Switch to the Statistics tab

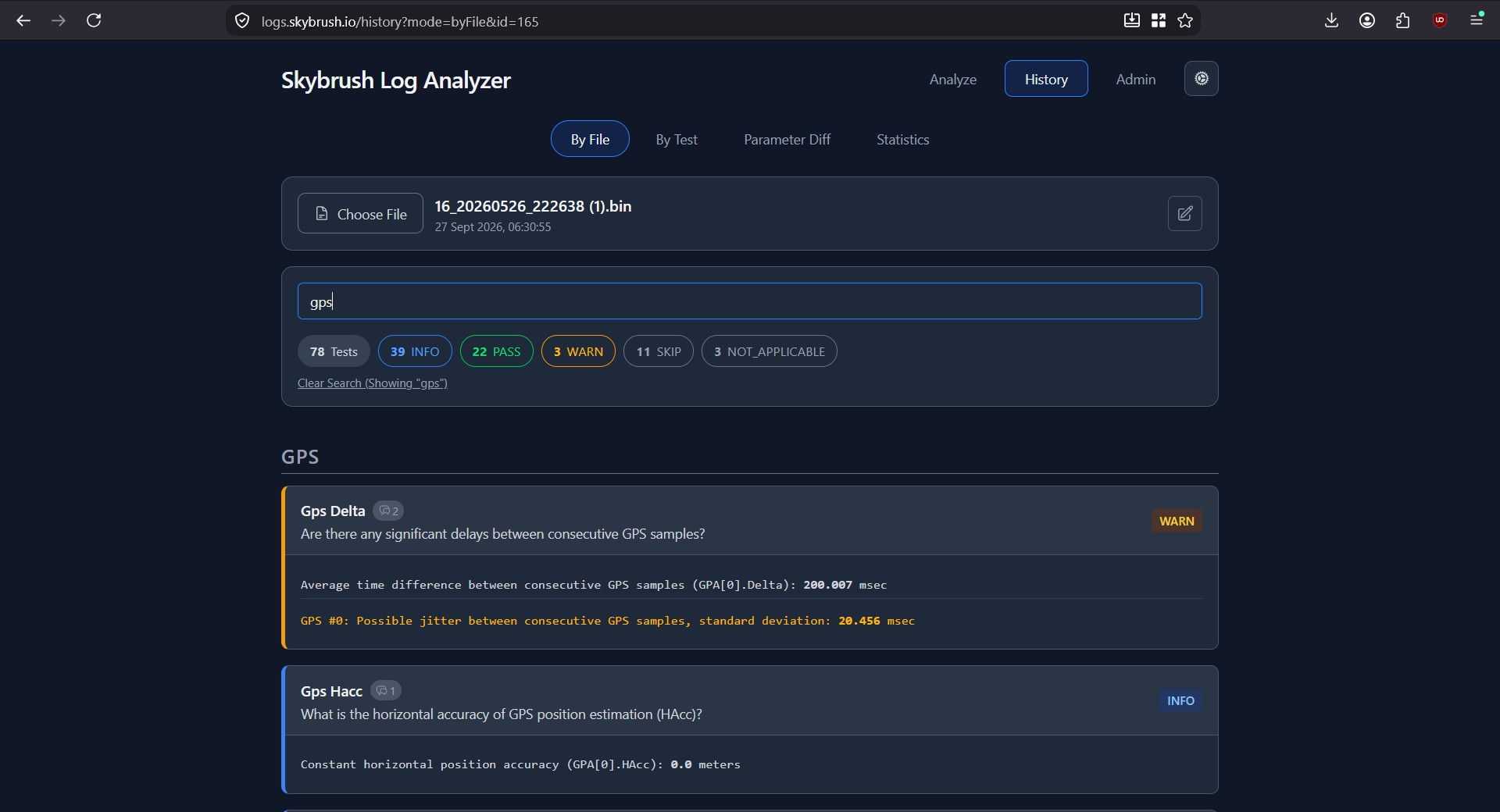pos(902,139)
